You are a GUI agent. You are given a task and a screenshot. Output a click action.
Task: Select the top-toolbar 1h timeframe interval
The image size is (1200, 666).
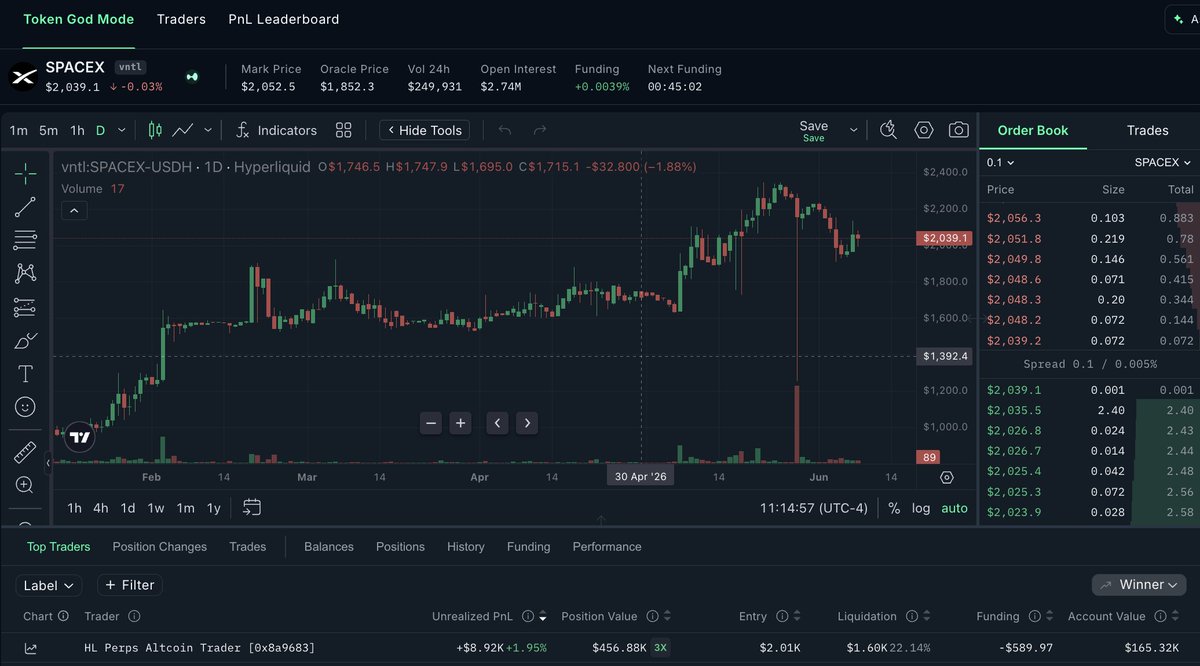(x=77, y=130)
